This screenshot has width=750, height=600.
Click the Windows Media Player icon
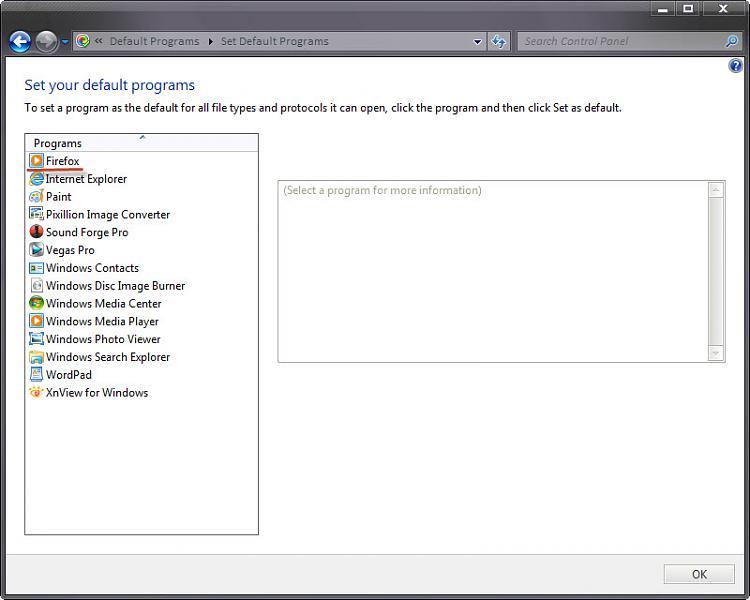pos(36,321)
